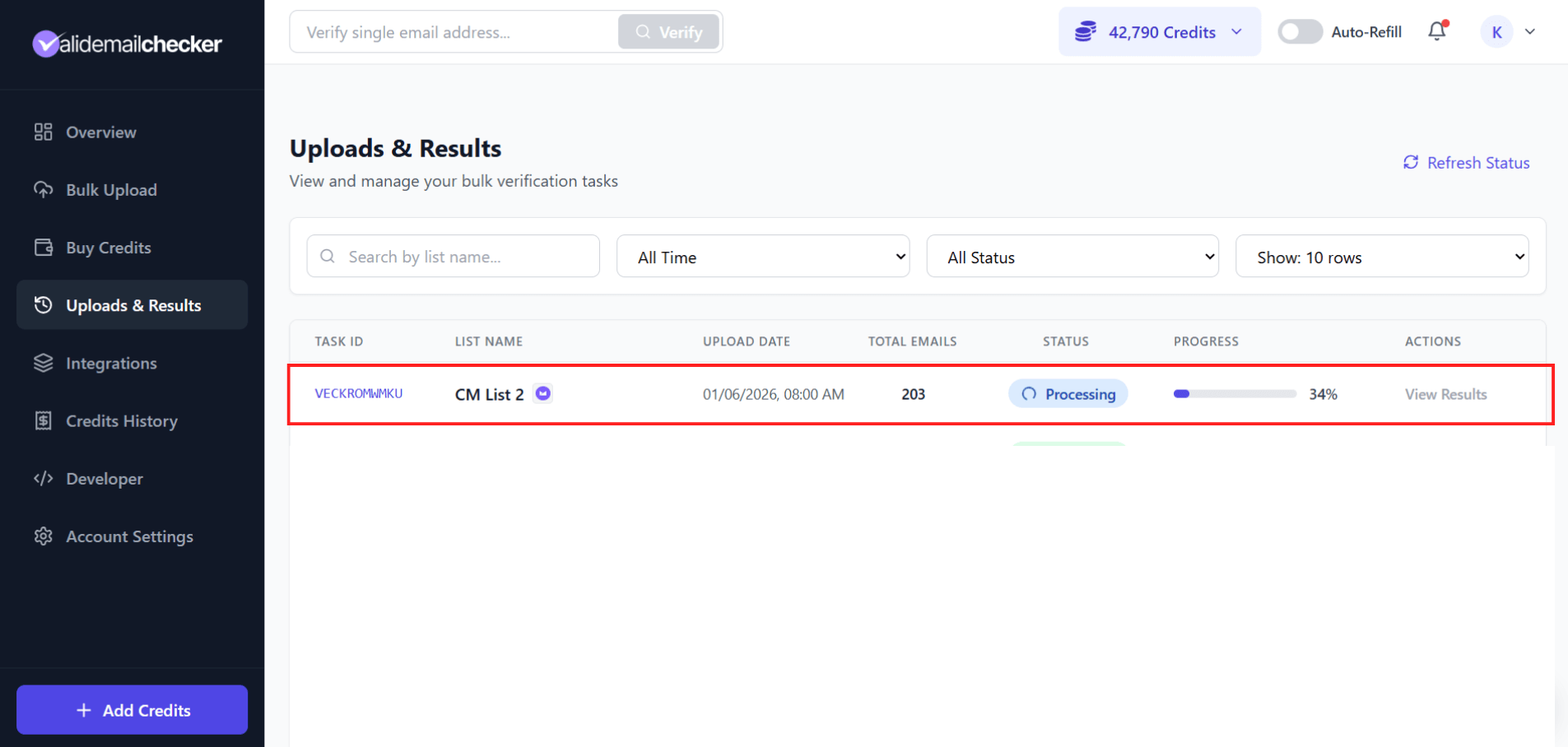
Task: Toggle the Auto-Refill switch on
Action: click(x=1300, y=31)
